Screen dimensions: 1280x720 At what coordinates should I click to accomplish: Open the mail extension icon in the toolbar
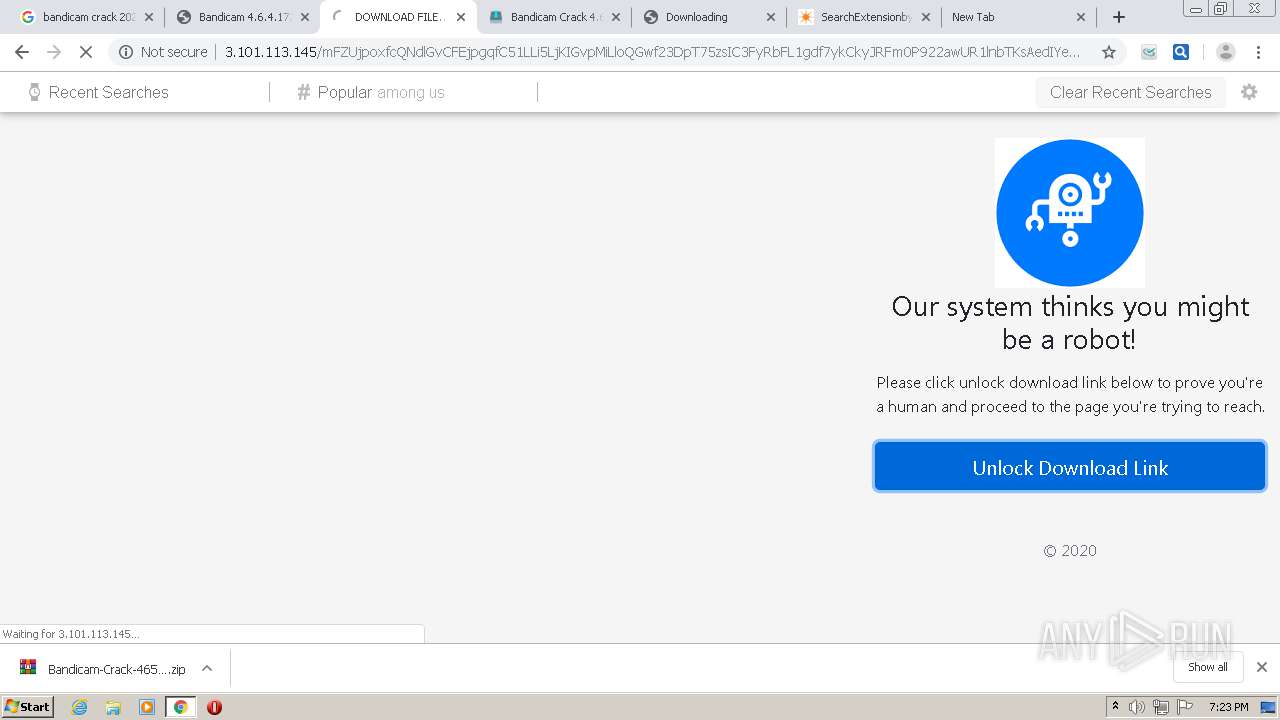(x=1150, y=52)
